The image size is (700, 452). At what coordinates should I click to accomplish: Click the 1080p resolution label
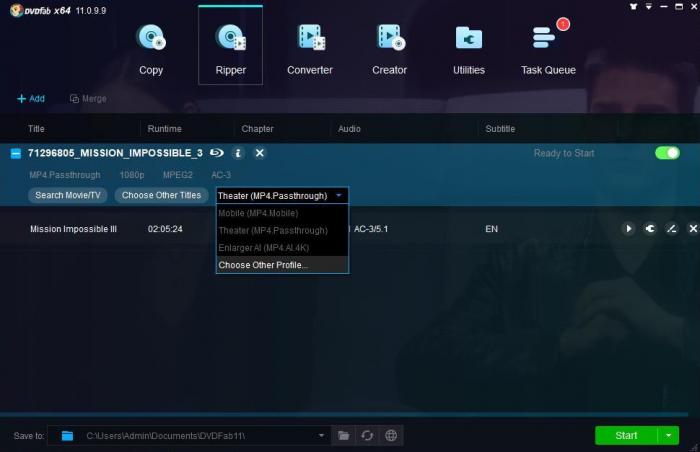(x=132, y=175)
